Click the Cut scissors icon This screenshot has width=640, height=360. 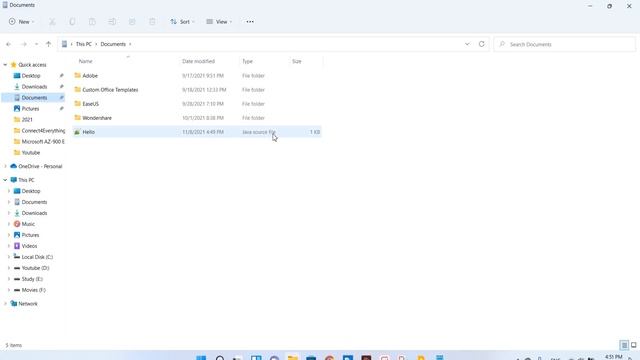52,22
